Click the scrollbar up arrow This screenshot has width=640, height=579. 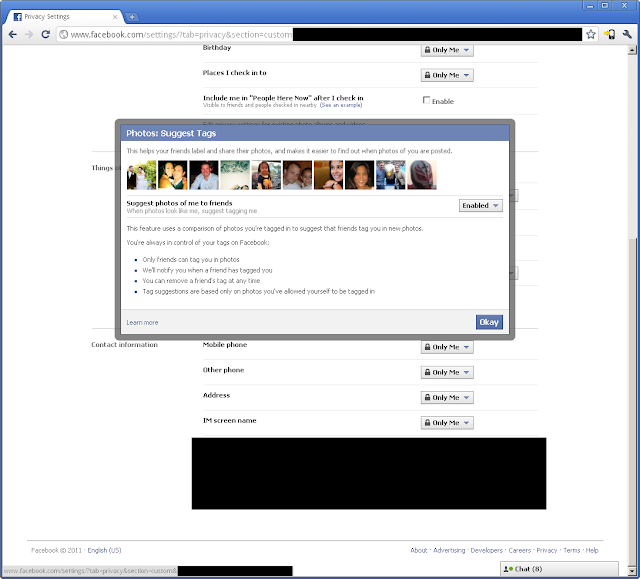632,50
